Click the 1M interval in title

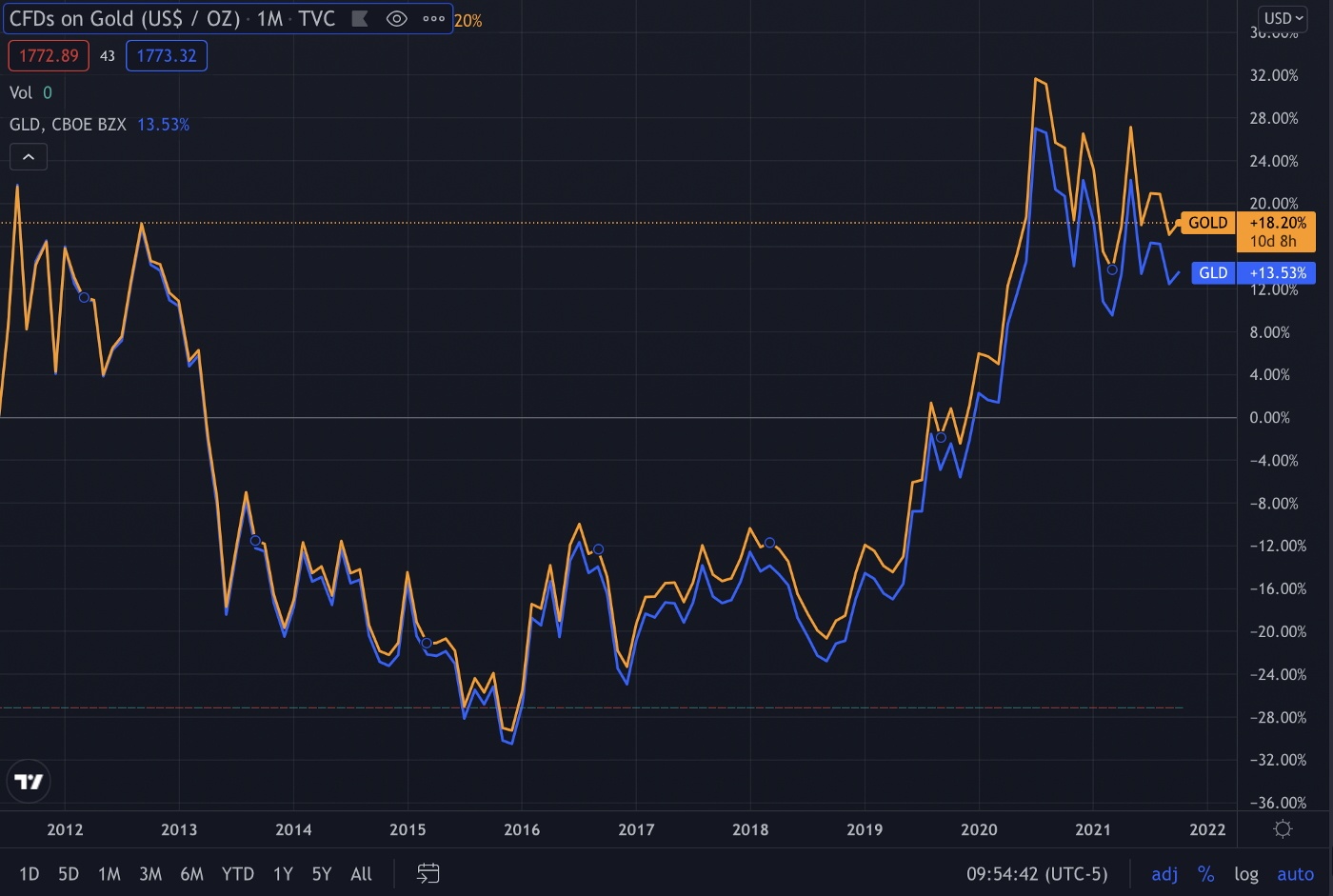[x=269, y=19]
